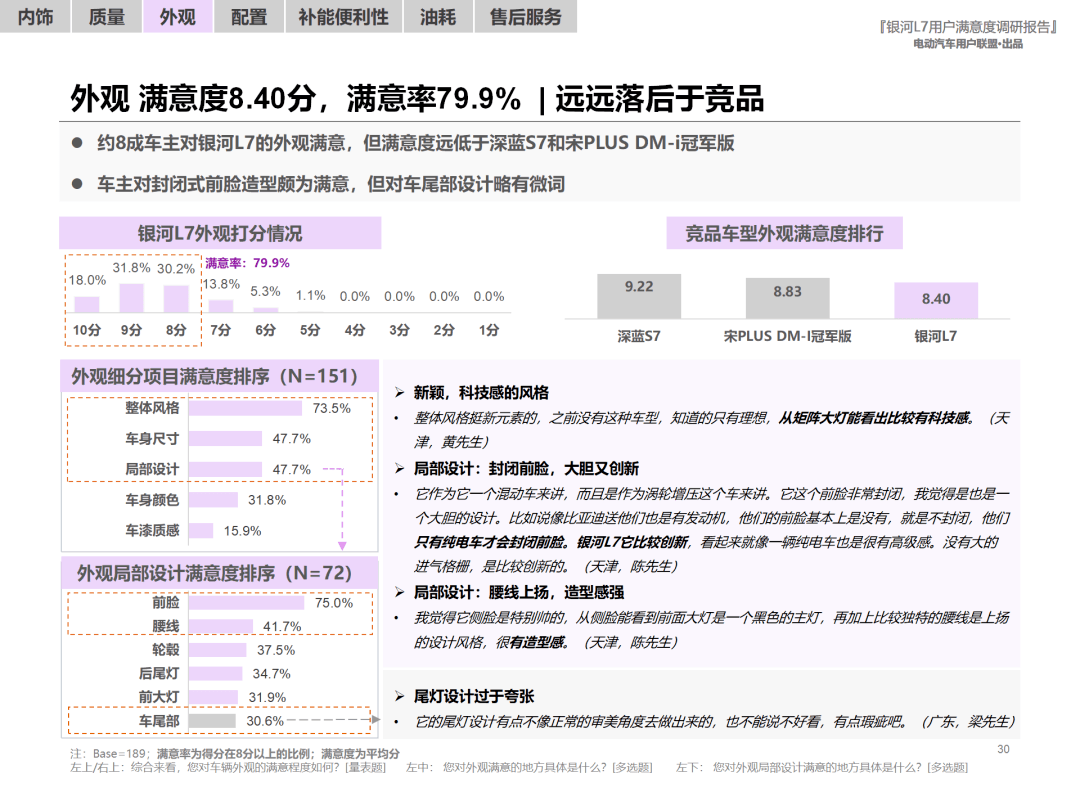Click the grey 车尾部 bar
Screen dimensions: 1080x810
click(212, 721)
